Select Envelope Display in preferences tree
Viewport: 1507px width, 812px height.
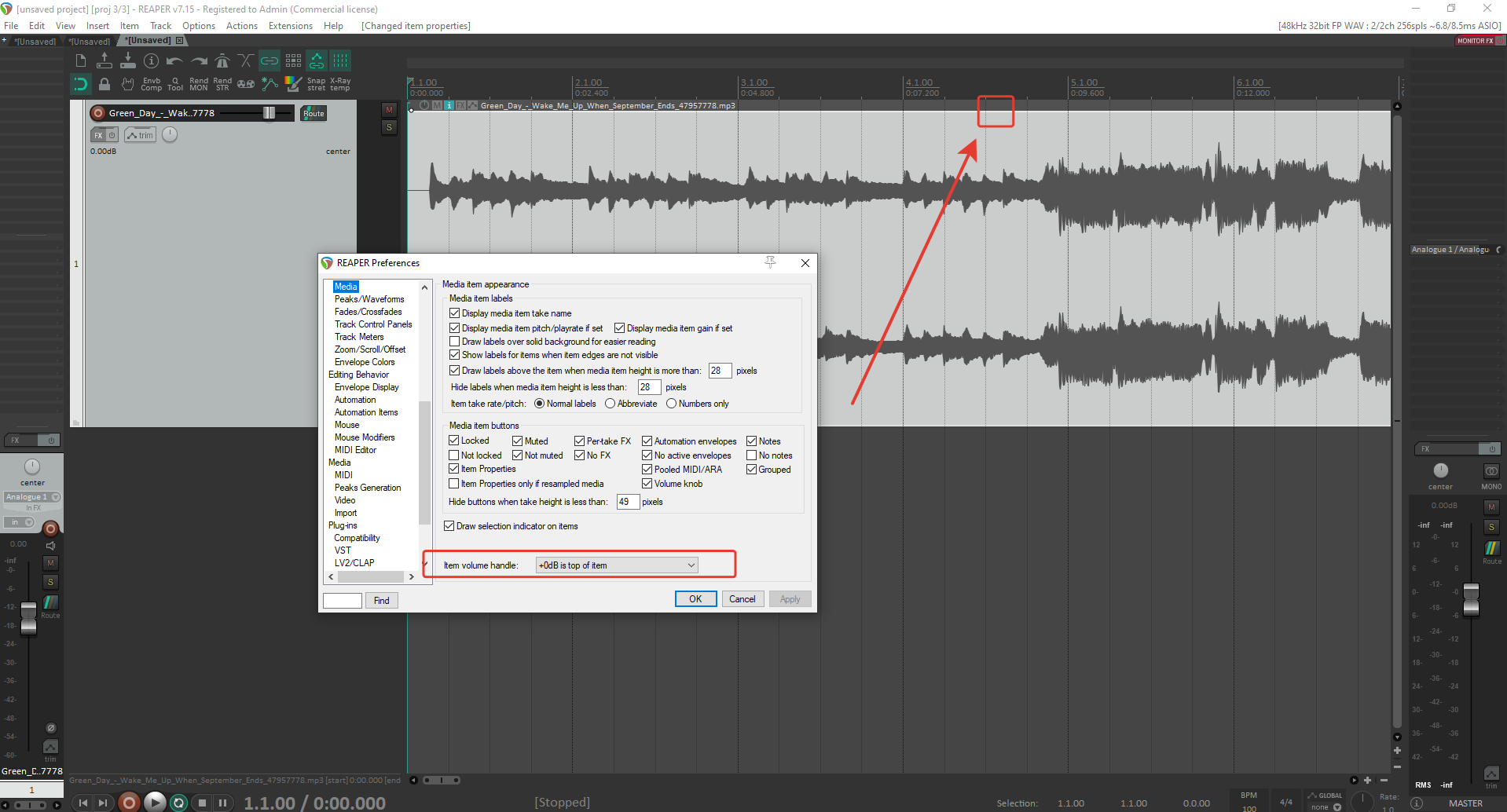[x=366, y=387]
